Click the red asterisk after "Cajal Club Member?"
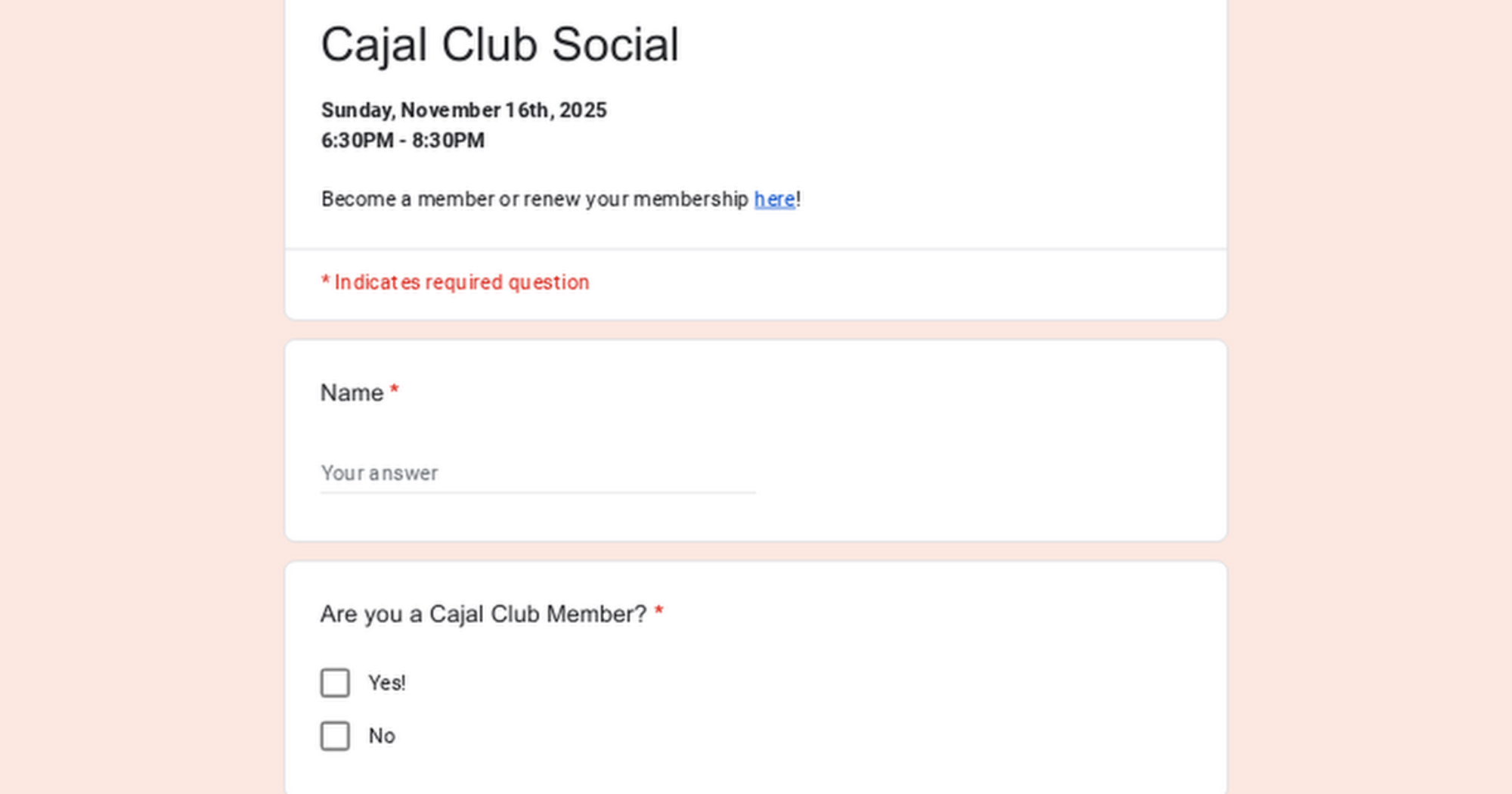Viewport: 1512px width, 794px height. 658,611
